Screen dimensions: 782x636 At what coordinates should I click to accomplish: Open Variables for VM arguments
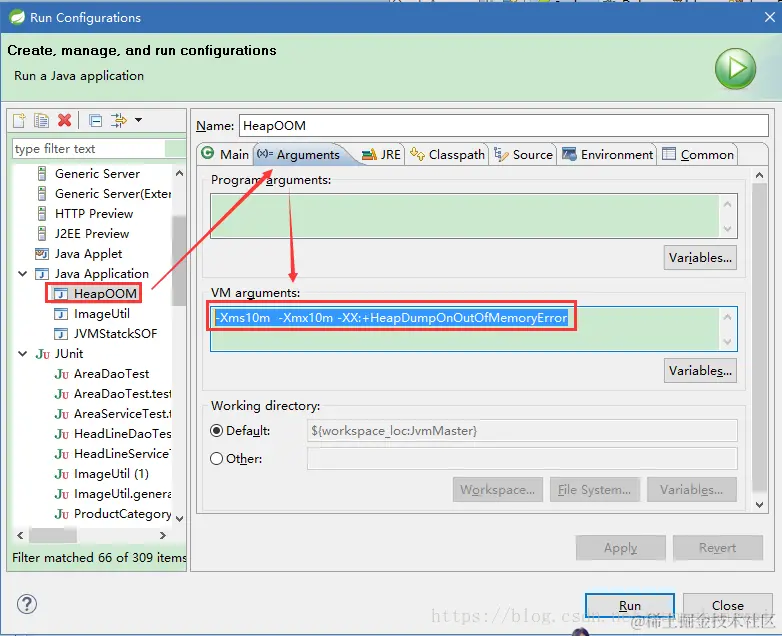(700, 371)
